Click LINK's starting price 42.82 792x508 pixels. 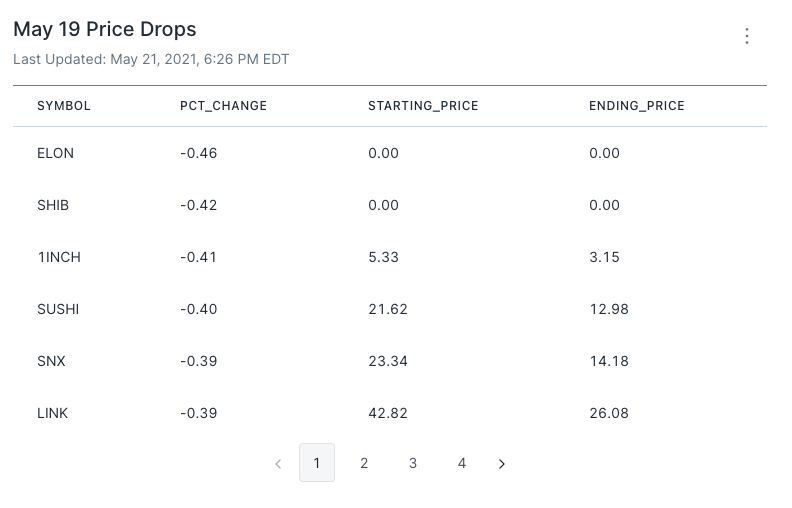388,413
